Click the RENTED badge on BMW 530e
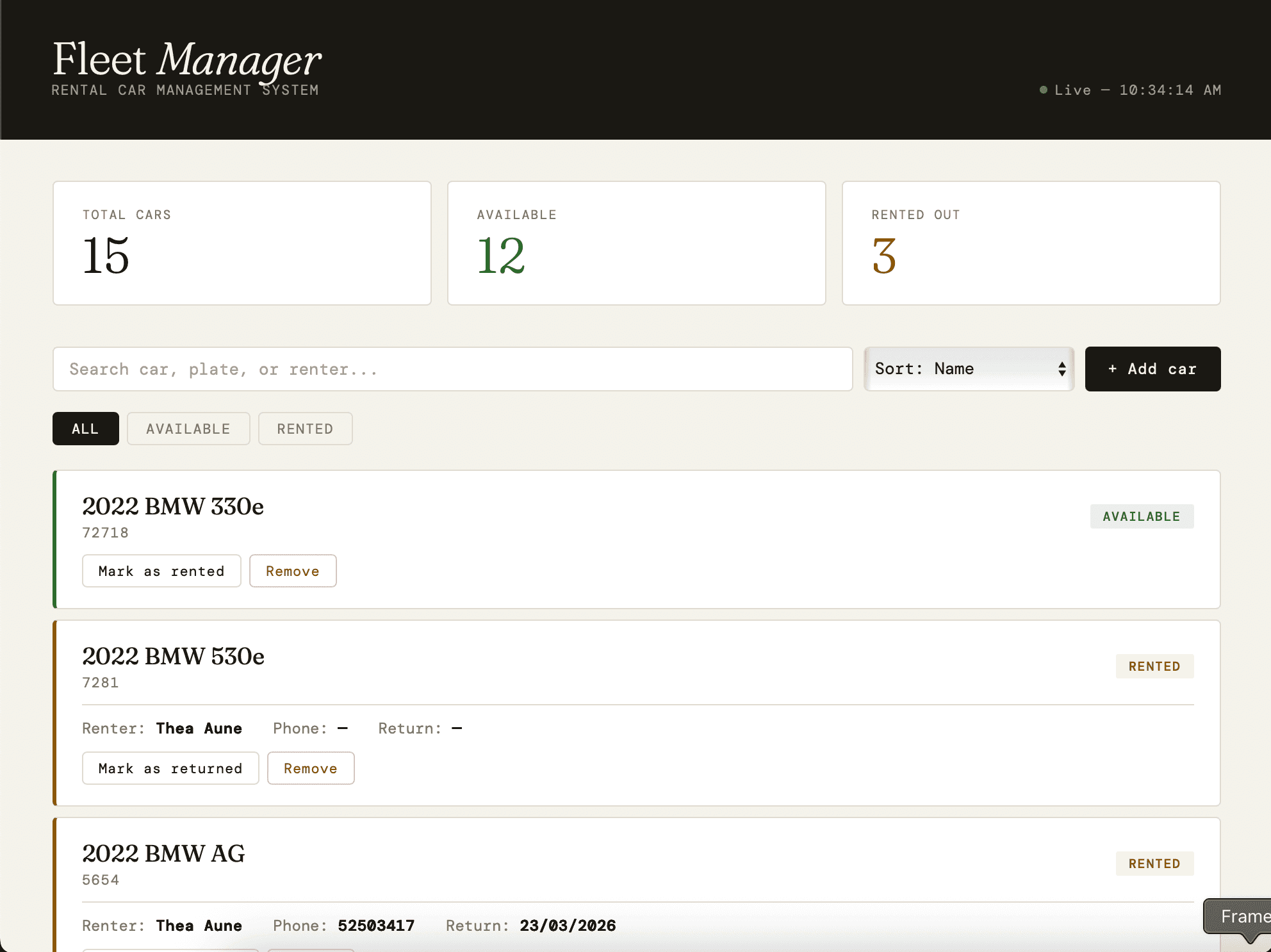 coord(1154,666)
